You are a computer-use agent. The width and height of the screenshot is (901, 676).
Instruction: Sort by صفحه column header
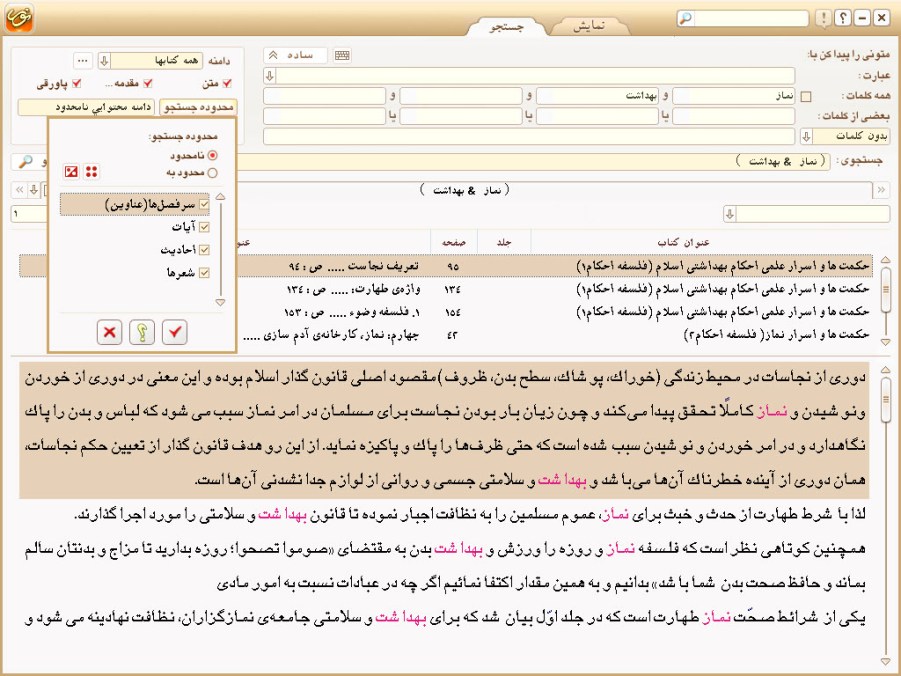click(x=454, y=243)
